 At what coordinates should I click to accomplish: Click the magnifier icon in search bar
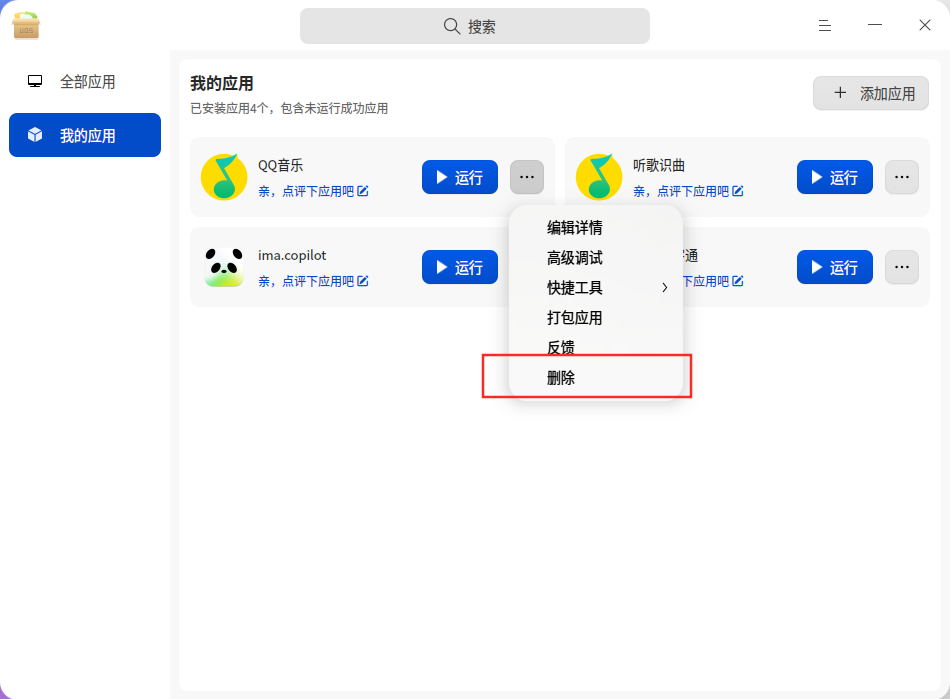452,26
